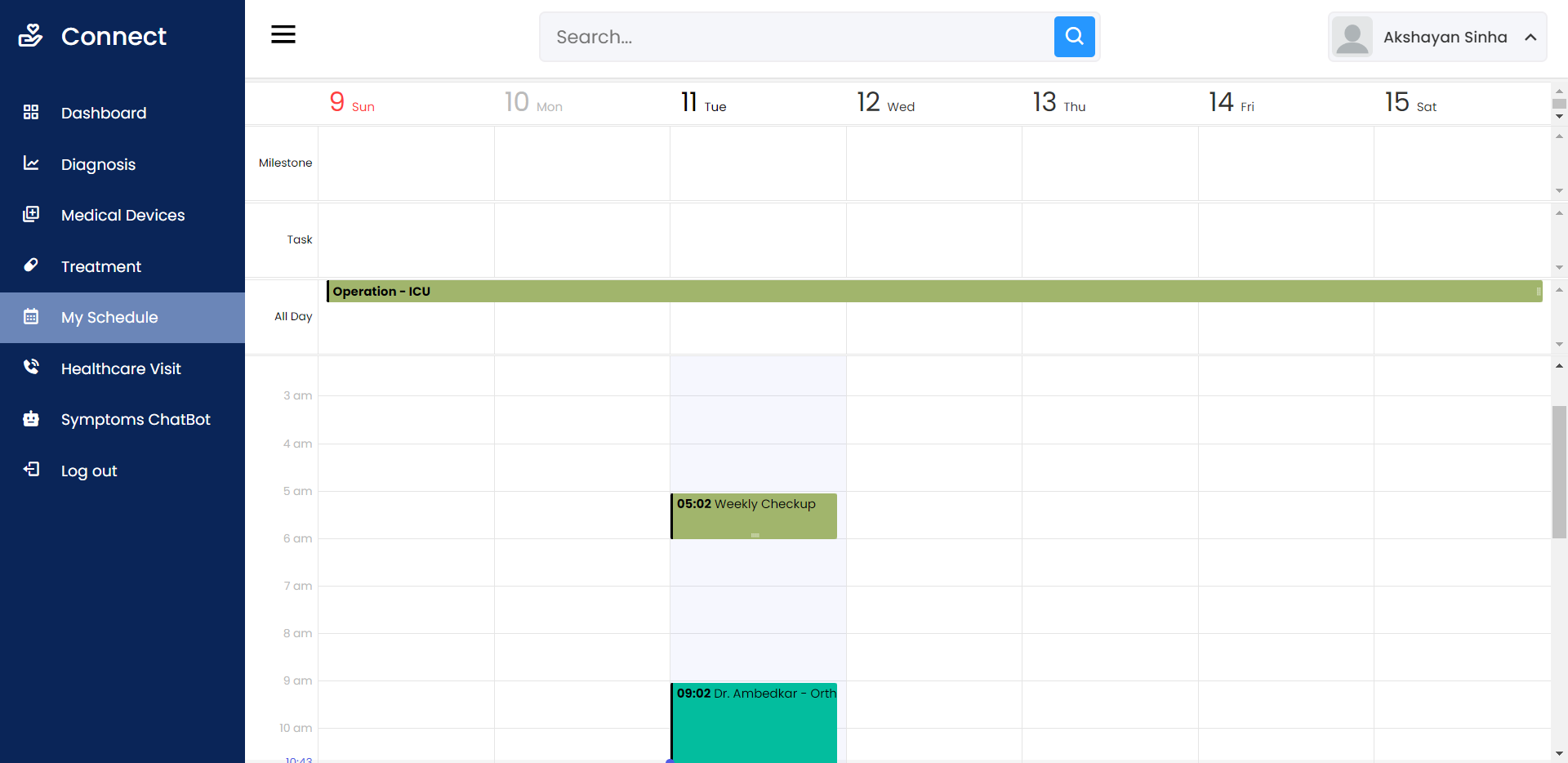Select the 12 Wed day header

point(886,103)
